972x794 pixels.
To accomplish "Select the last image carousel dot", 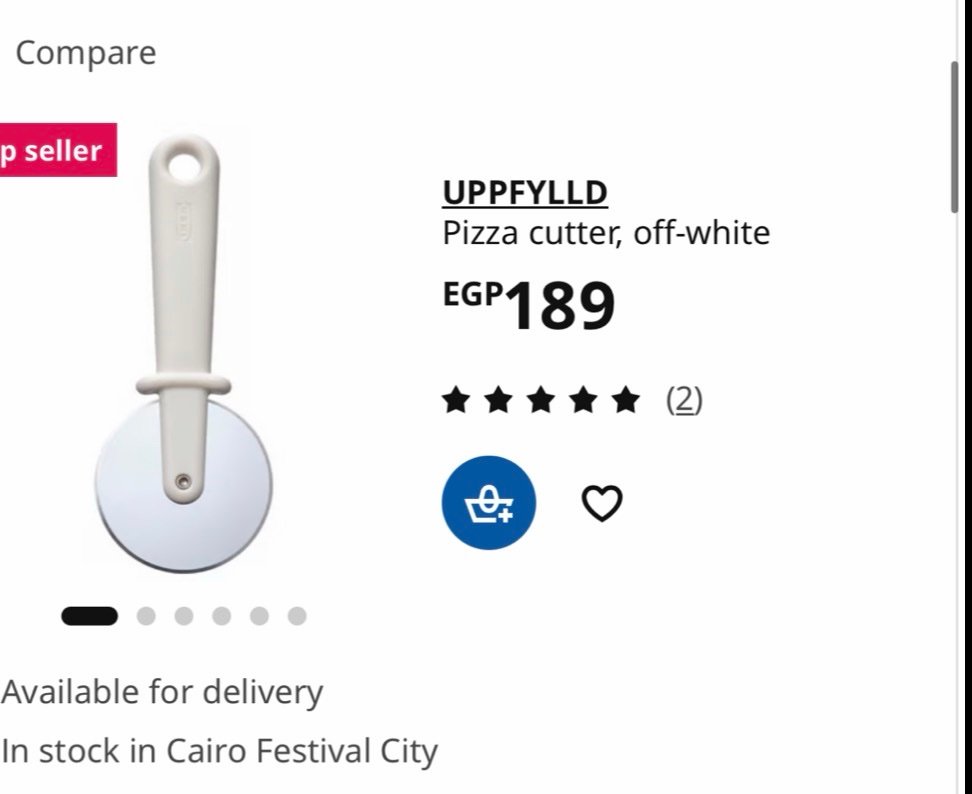I will 297,616.
